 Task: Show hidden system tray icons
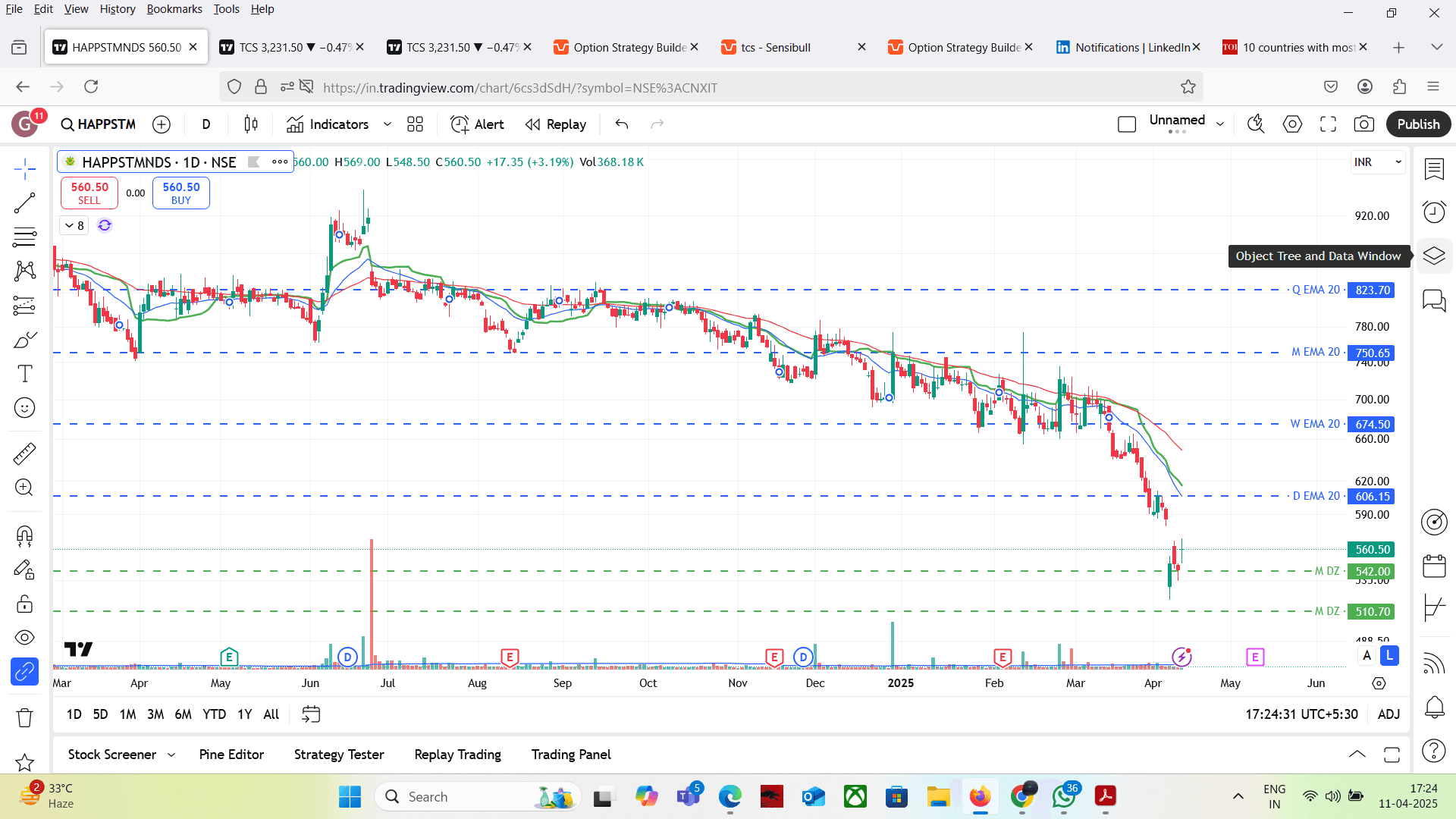coord(1238,796)
